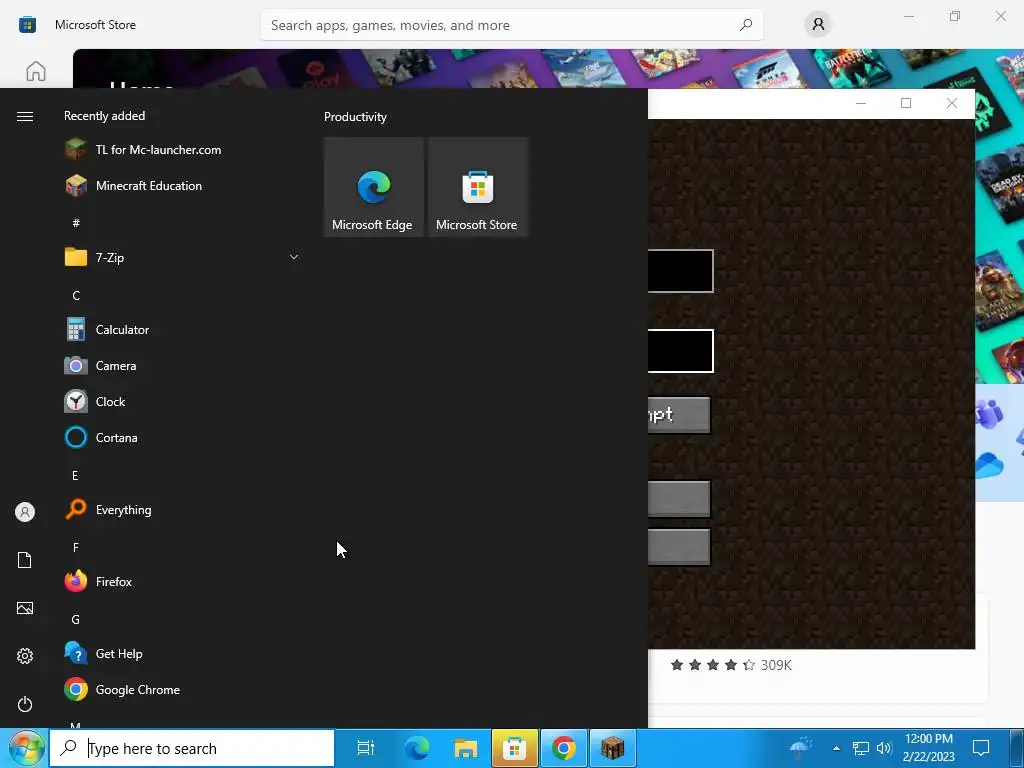Open the weather tray icon
The image size is (1024, 768).
coord(801,748)
